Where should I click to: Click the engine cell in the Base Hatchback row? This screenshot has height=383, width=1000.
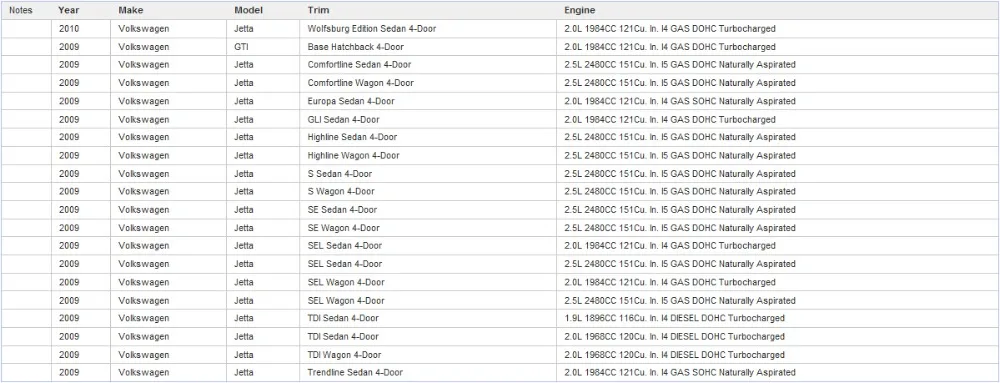click(x=670, y=47)
